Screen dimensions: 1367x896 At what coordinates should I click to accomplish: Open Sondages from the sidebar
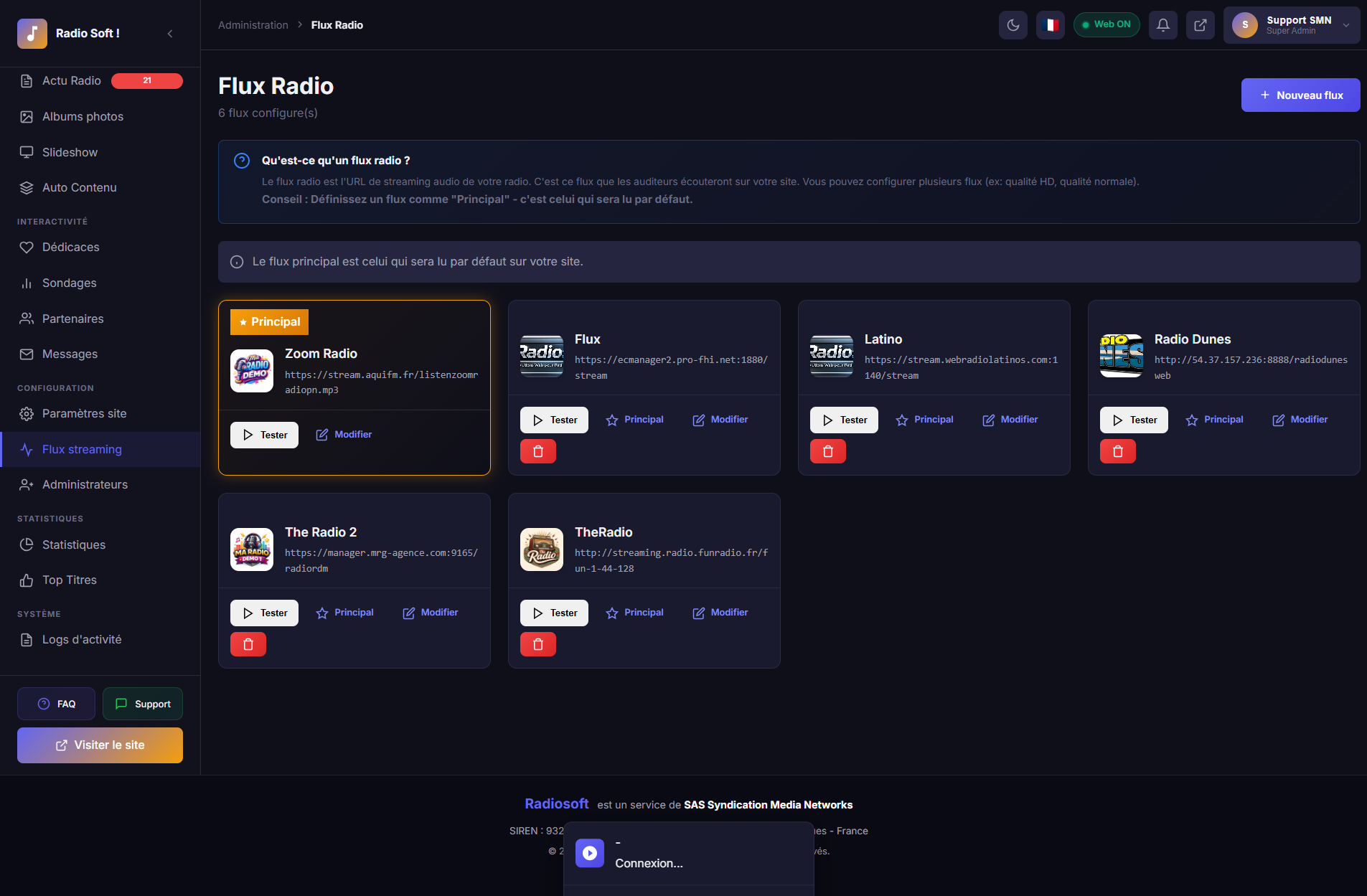(69, 283)
